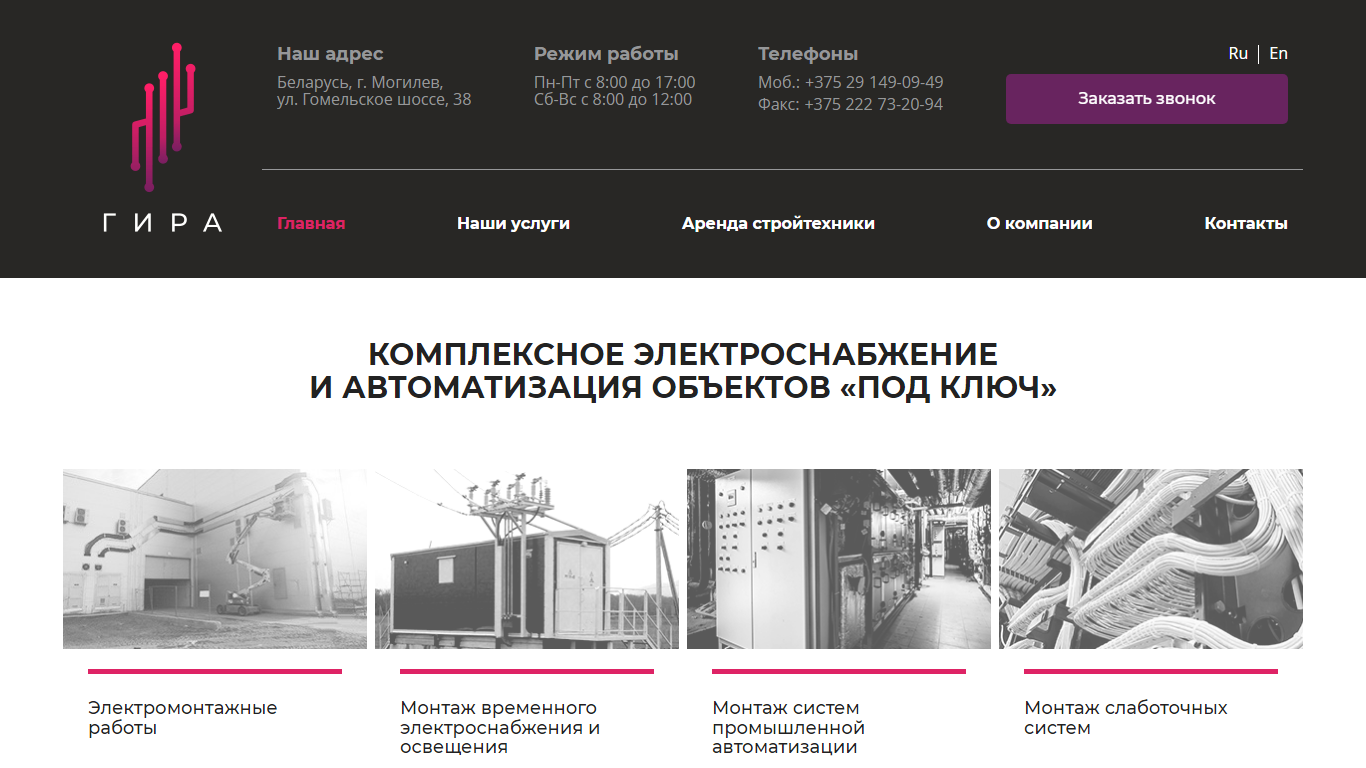Click the ГИРА logo icon
Image resolution: width=1366 pixels, height=768 pixels.
[x=162, y=137]
